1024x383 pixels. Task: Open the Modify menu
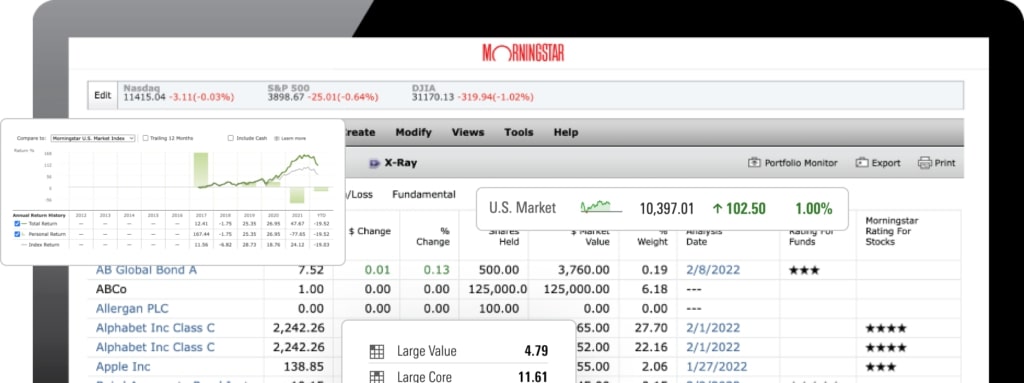(x=413, y=132)
